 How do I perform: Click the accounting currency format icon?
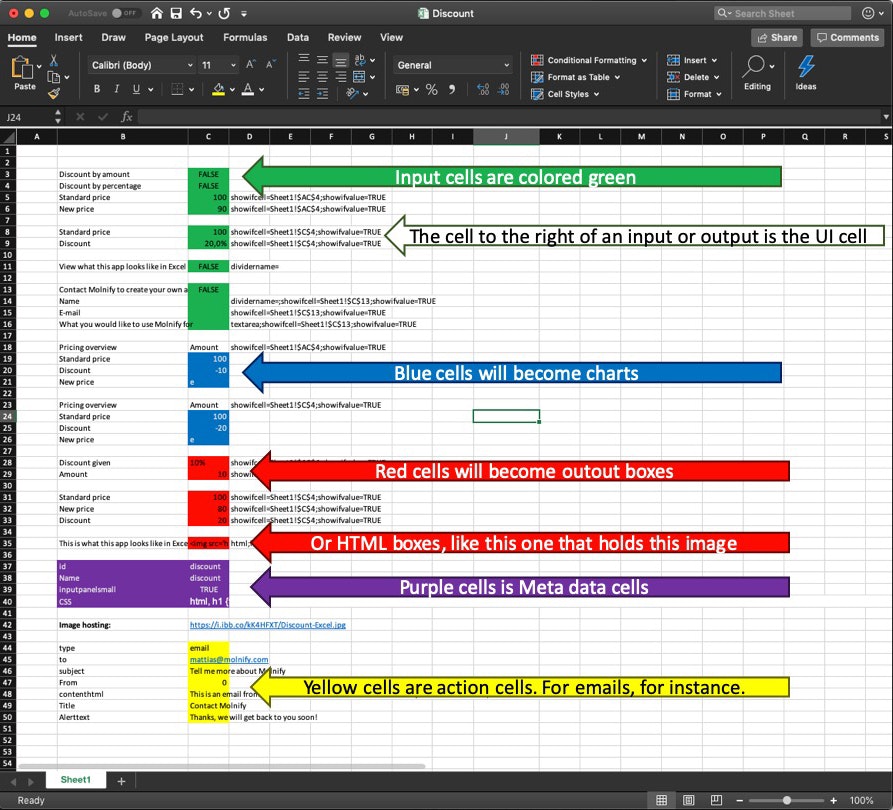(403, 89)
